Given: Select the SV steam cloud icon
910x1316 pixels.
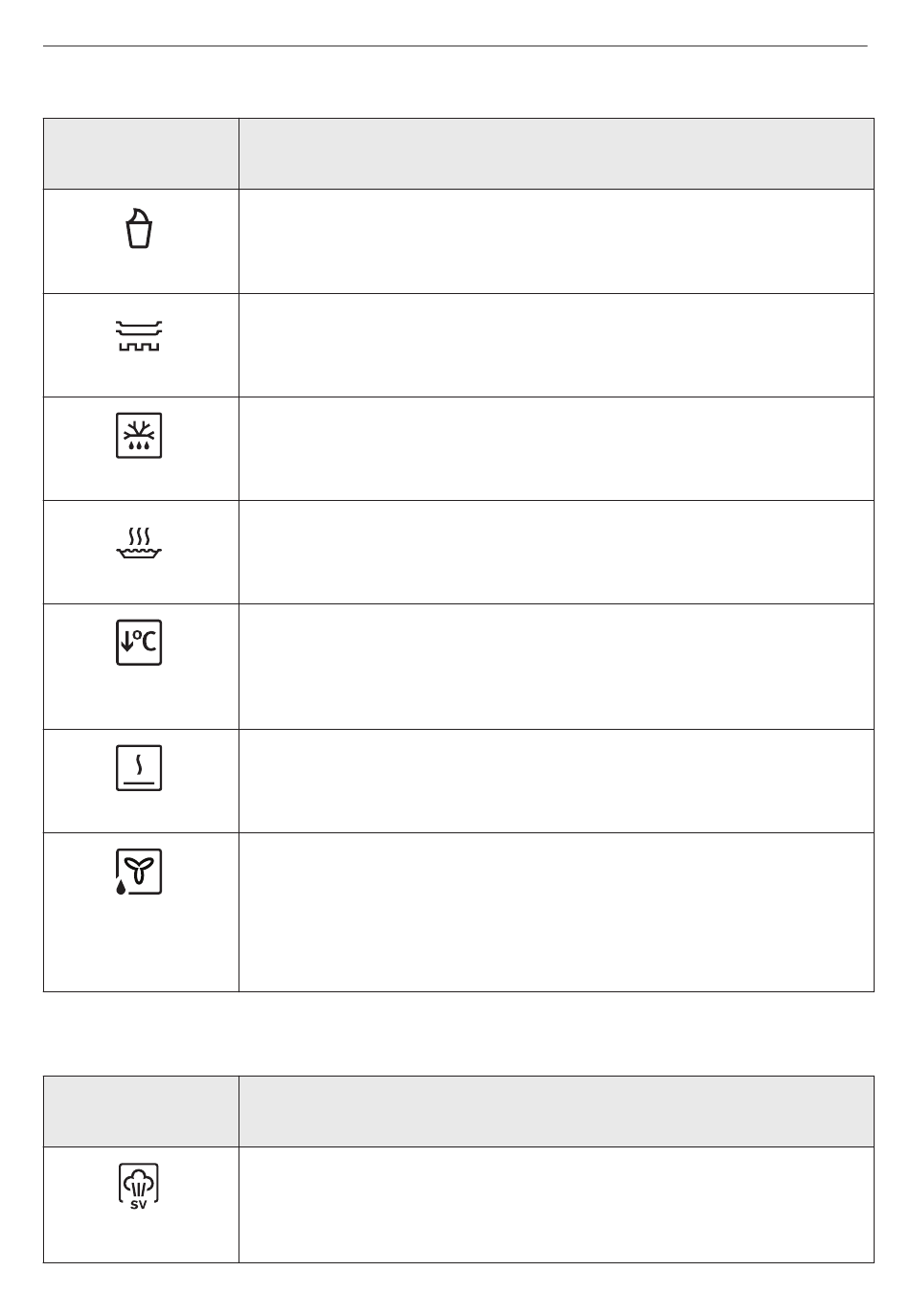Looking at the screenshot, I should (x=139, y=1187).
